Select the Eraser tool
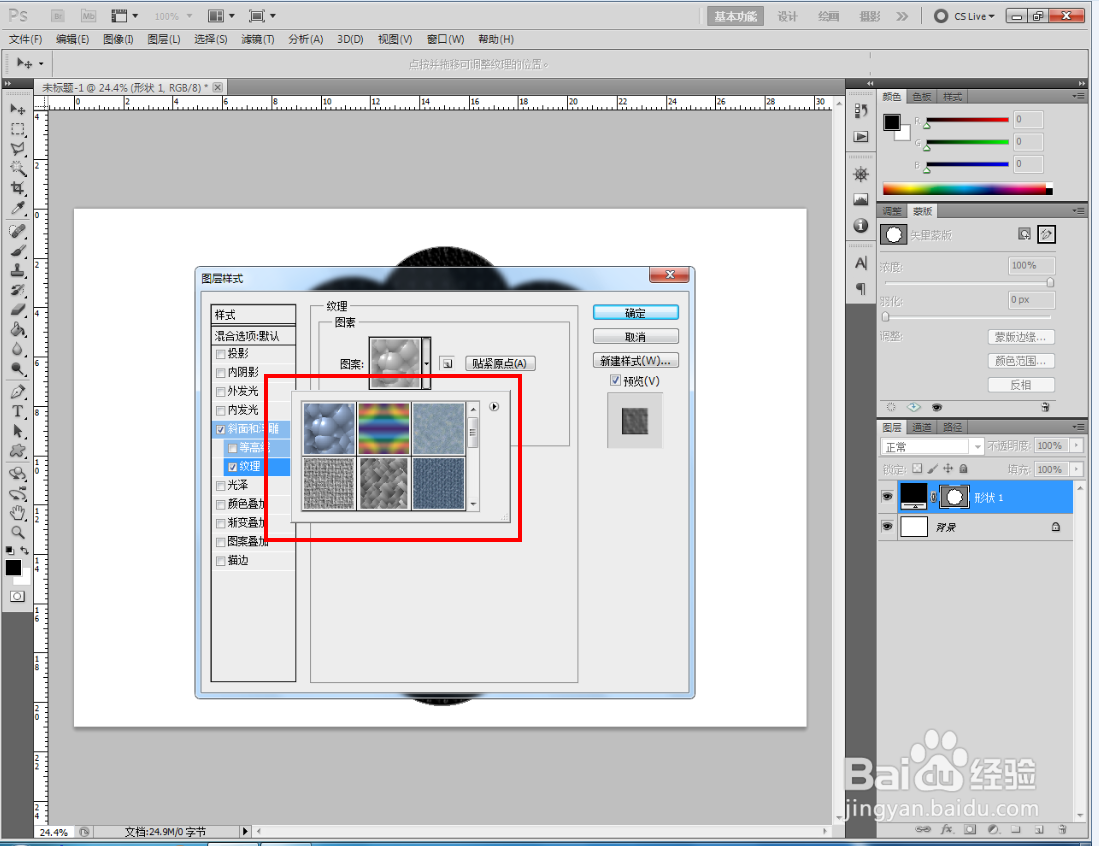Viewport: 1099px width, 846px height. (18, 310)
